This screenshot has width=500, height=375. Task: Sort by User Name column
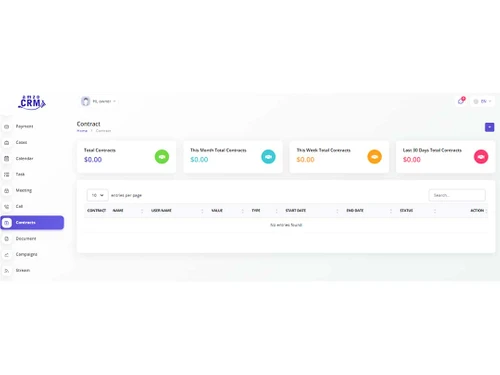[177, 211]
